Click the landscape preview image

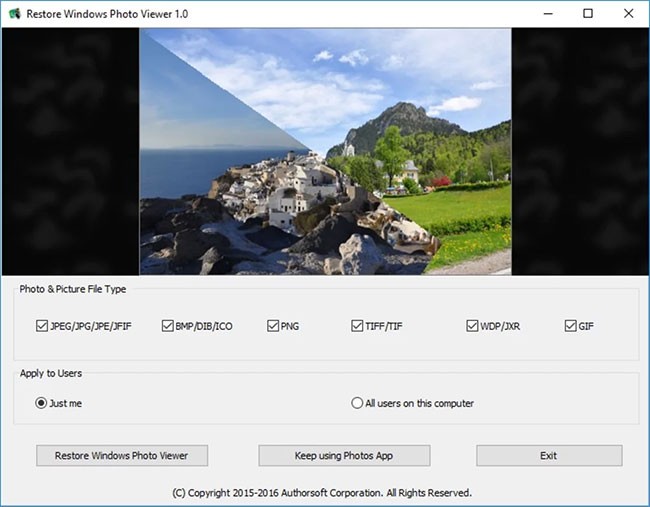(x=325, y=151)
